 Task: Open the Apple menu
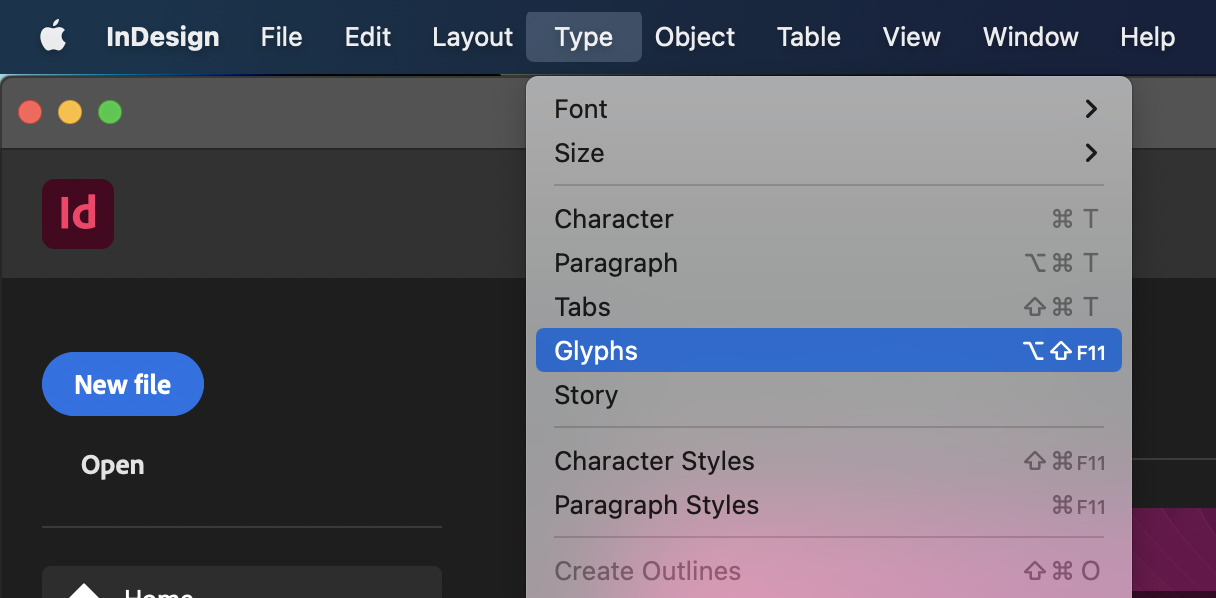pos(52,36)
